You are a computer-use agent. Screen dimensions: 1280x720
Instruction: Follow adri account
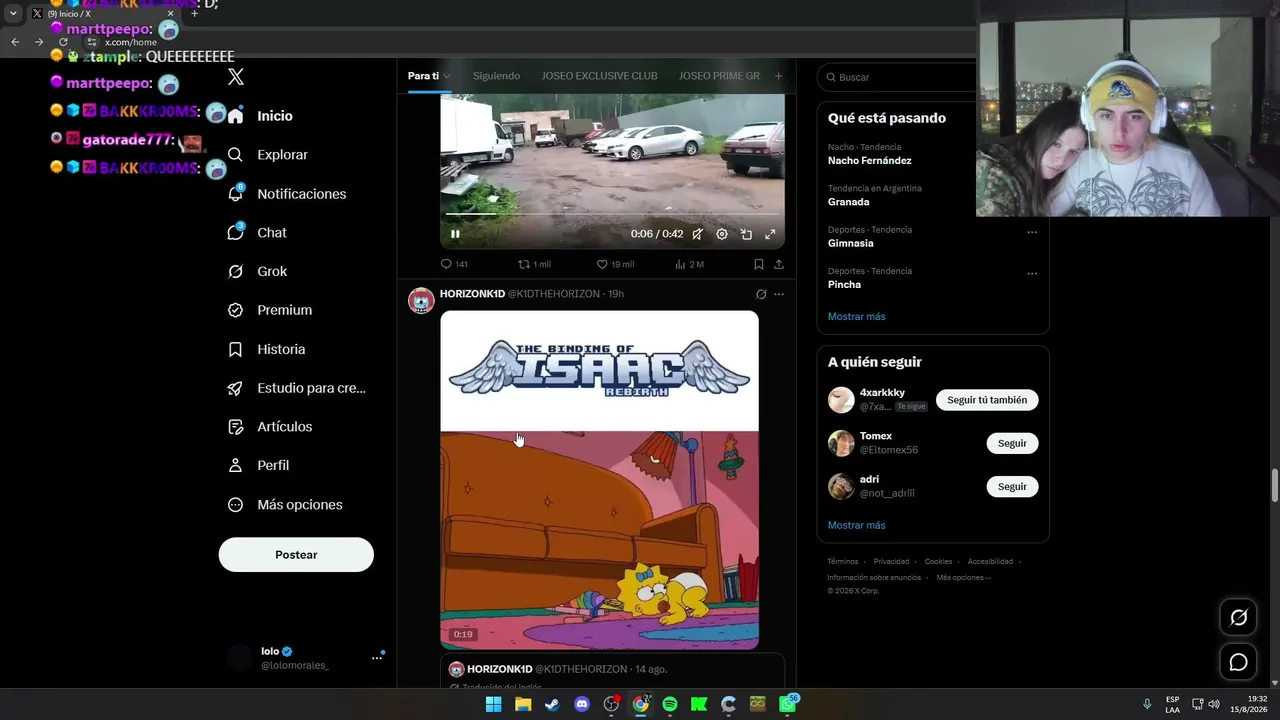click(1012, 486)
